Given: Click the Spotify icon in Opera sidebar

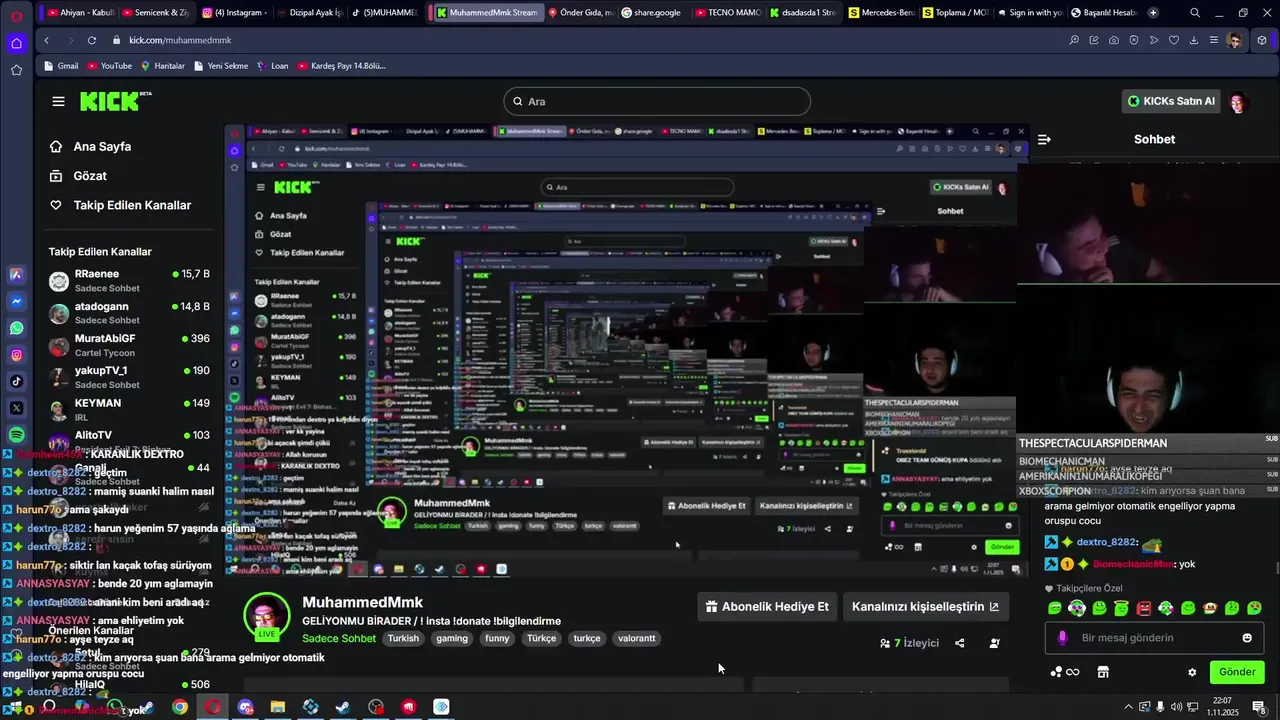Looking at the screenshot, I should pyautogui.click(x=17, y=435).
